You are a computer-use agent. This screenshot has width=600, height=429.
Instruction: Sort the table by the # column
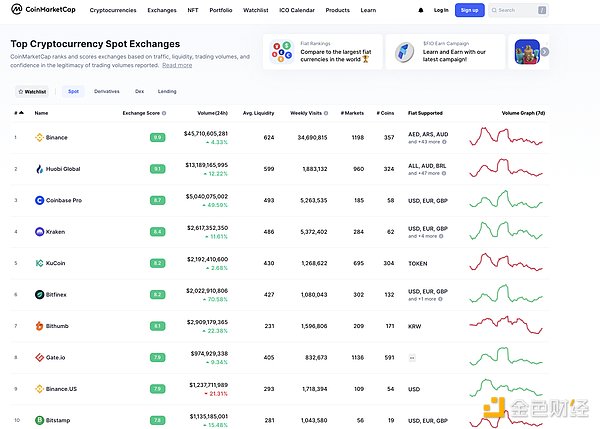point(17,113)
